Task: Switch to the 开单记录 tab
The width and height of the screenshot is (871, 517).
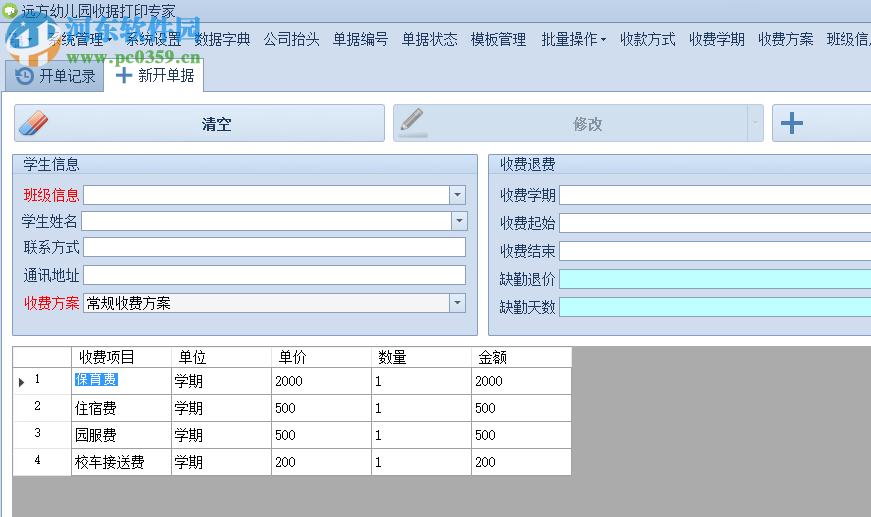Action: tap(54, 76)
